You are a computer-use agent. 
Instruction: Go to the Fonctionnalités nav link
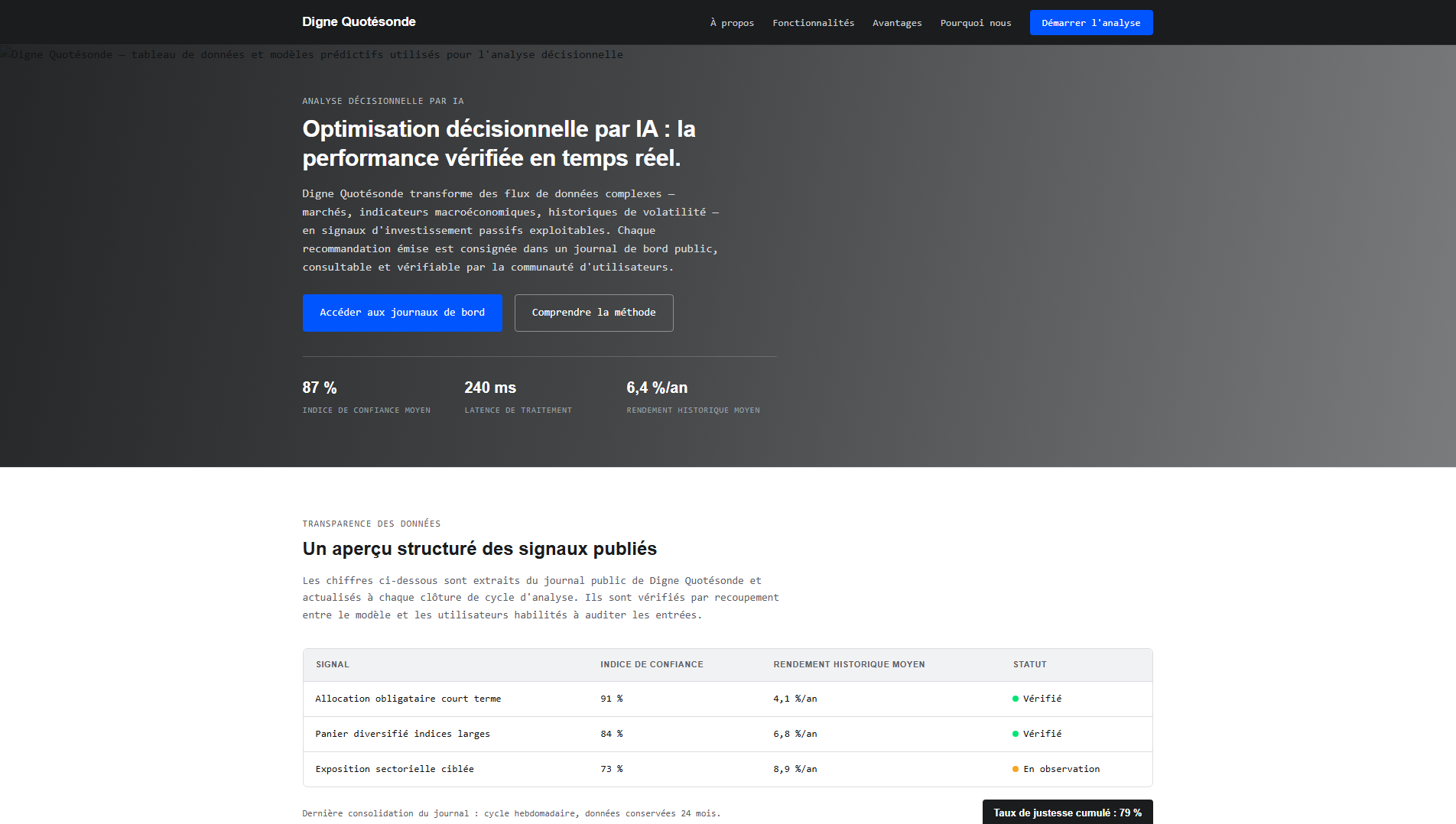pyautogui.click(x=813, y=23)
